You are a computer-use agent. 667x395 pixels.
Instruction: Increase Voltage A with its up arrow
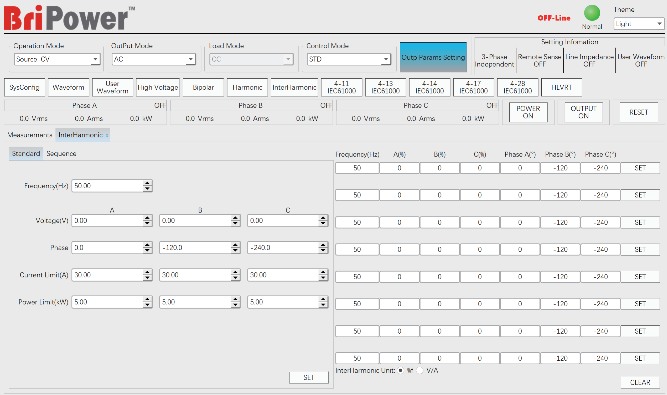[x=147, y=218]
